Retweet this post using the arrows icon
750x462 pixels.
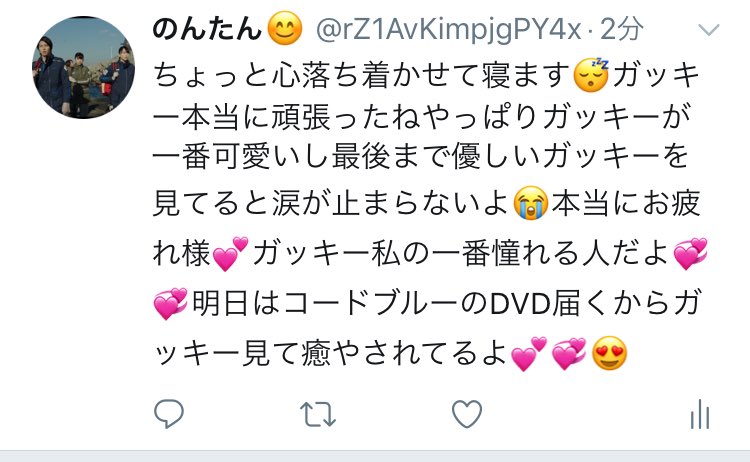tap(318, 414)
